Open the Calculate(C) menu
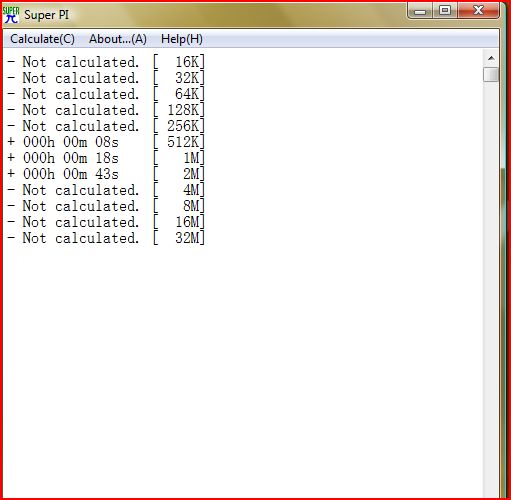Image resolution: width=511 pixels, height=500 pixels. click(x=42, y=39)
